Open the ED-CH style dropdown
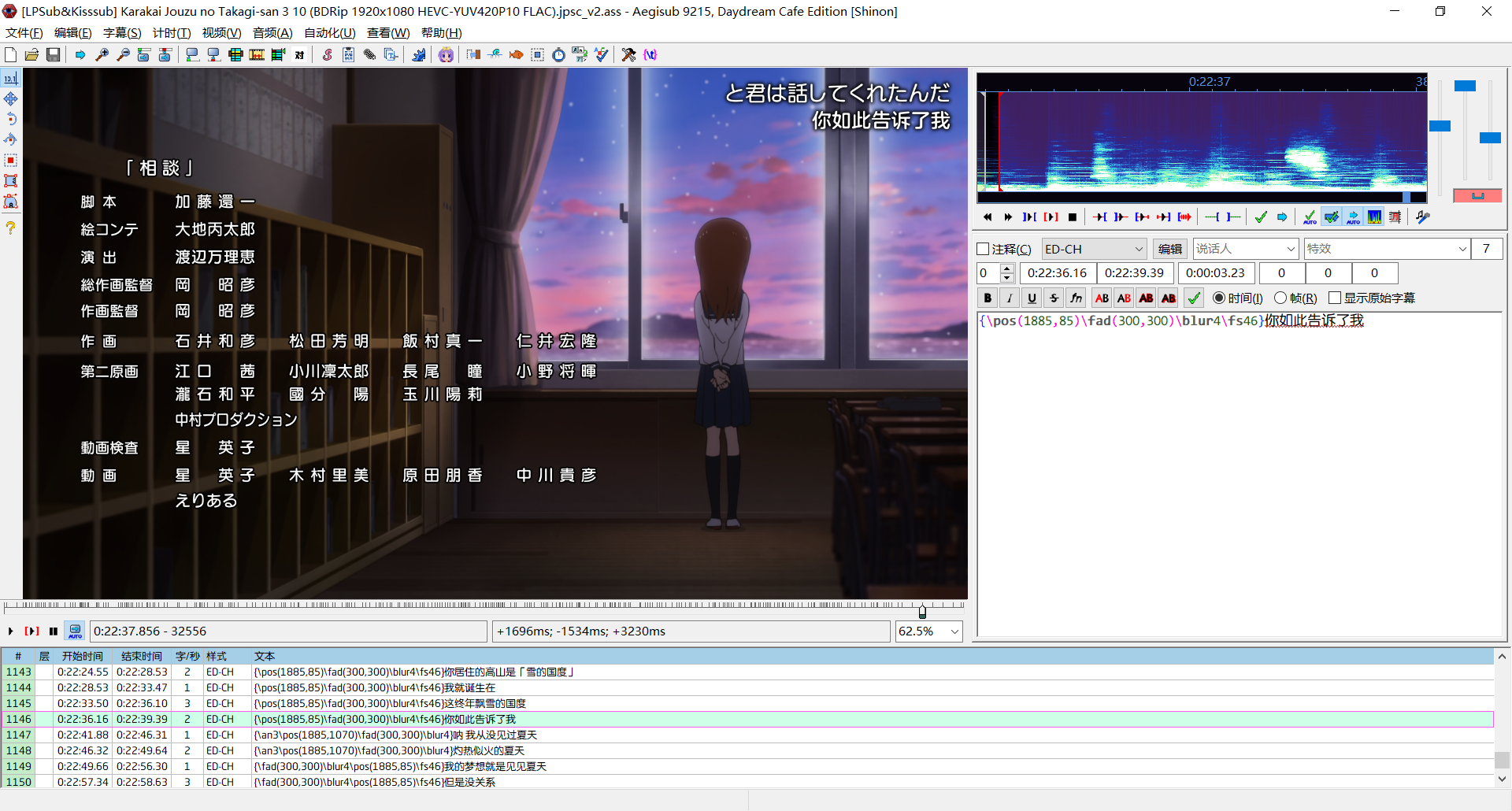Viewport: 1512px width, 811px height. click(1094, 249)
